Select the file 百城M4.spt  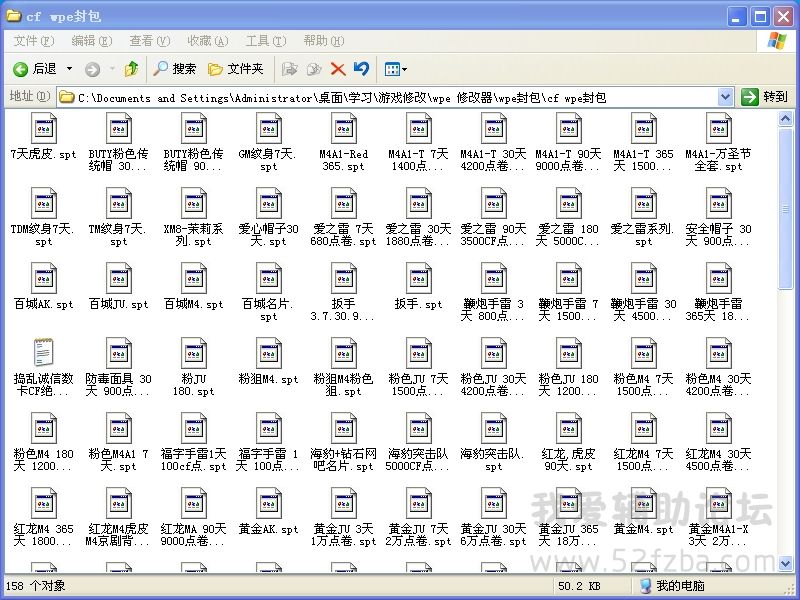point(193,286)
